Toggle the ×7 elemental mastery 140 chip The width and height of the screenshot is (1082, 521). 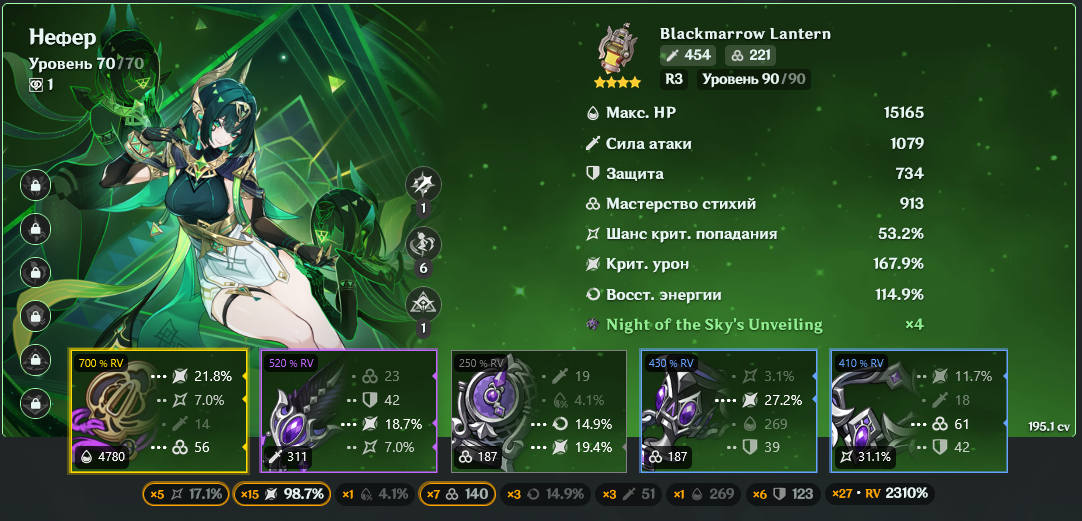click(457, 494)
